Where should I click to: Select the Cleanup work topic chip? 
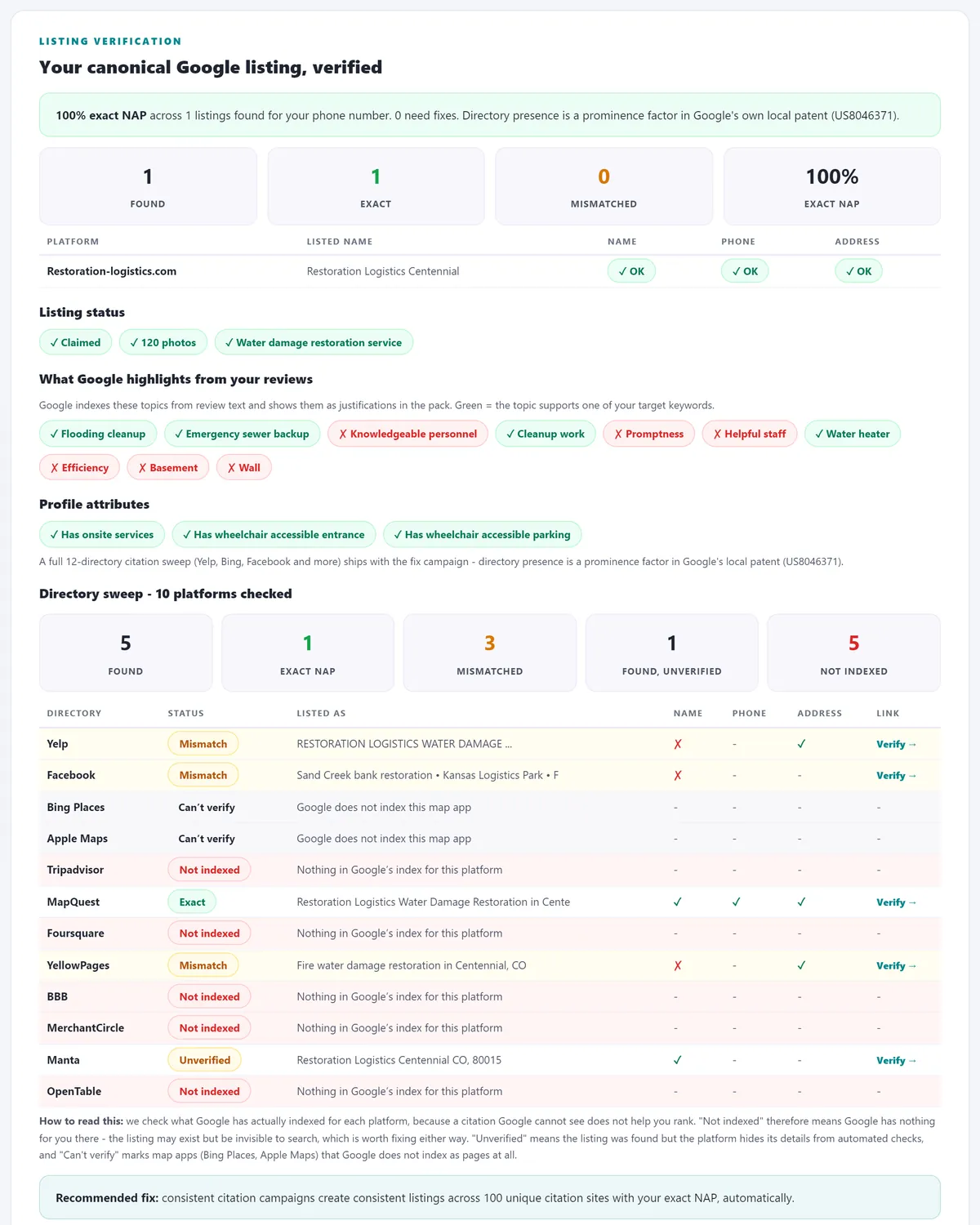(546, 434)
